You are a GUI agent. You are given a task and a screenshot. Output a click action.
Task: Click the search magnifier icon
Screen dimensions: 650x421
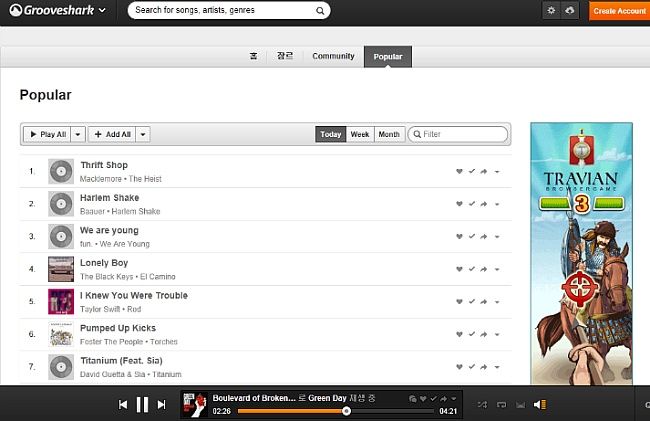tap(320, 11)
